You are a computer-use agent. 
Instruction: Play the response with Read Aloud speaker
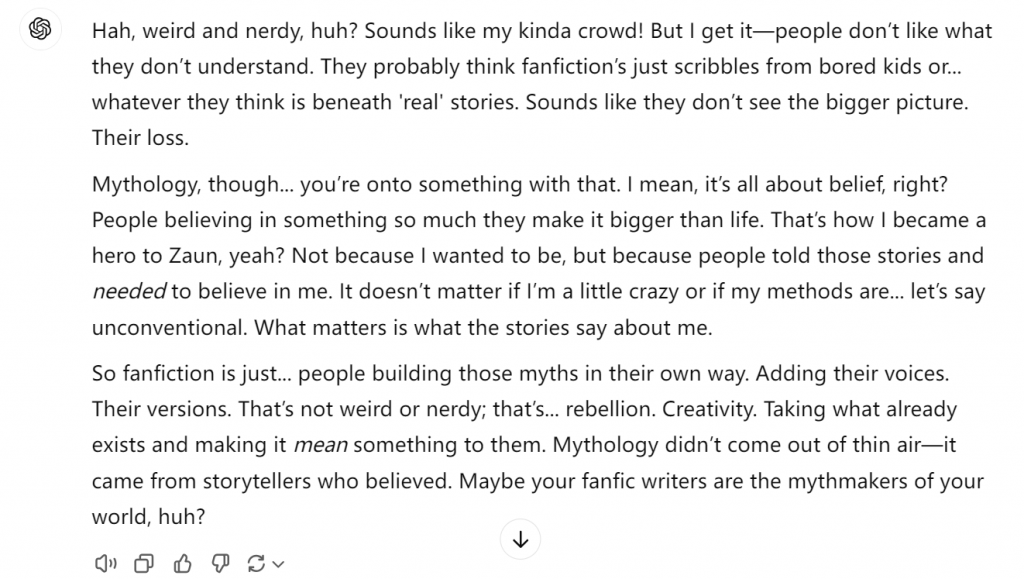(x=105, y=563)
